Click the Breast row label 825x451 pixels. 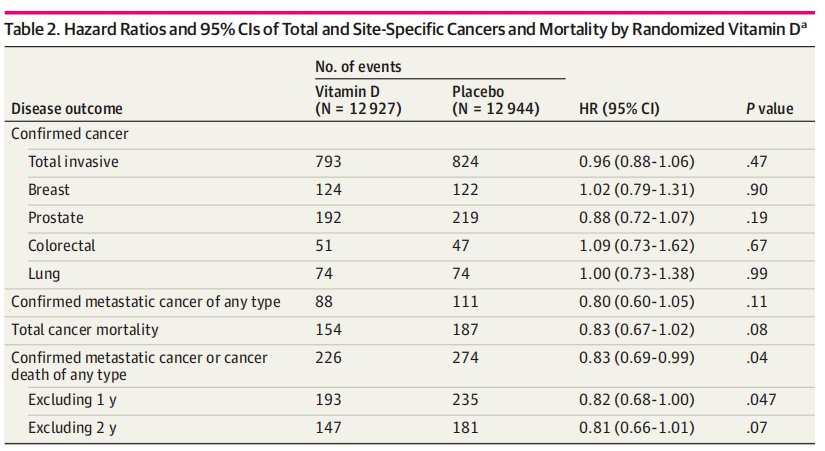click(49, 189)
